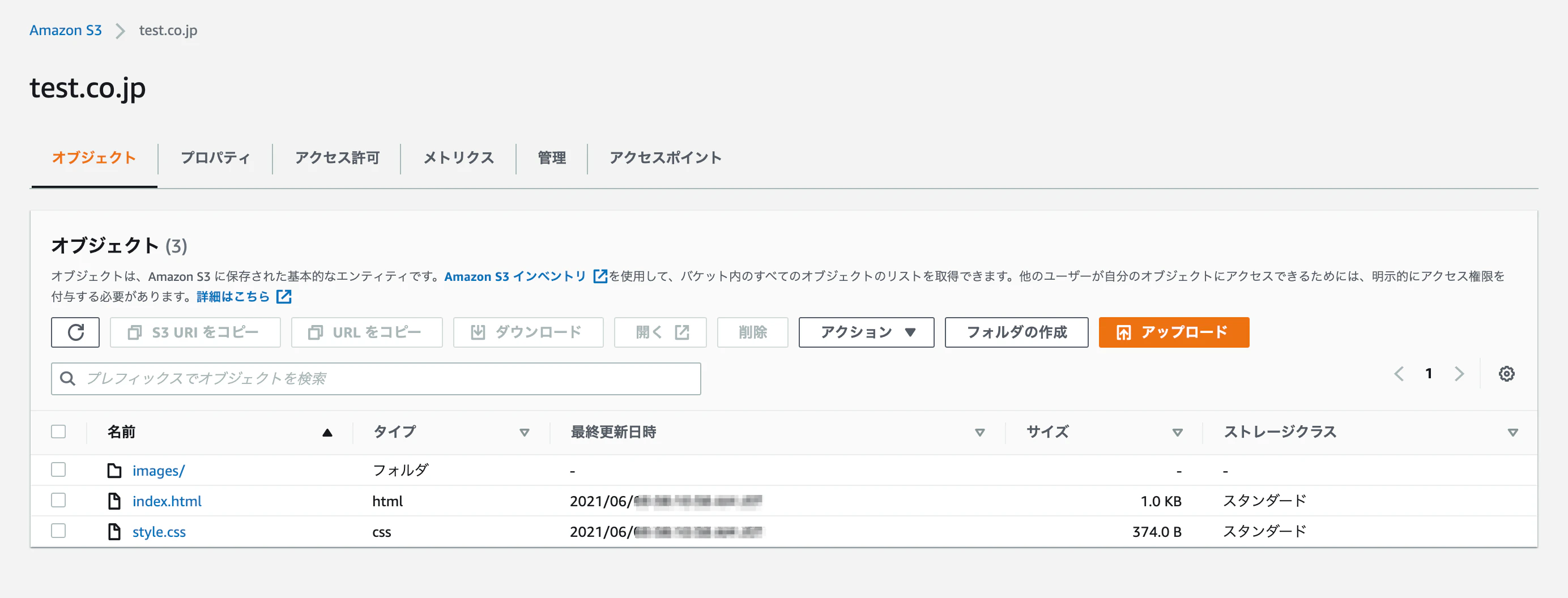Open the index.html object link
Screen dimensions: 1568x598
[167, 501]
